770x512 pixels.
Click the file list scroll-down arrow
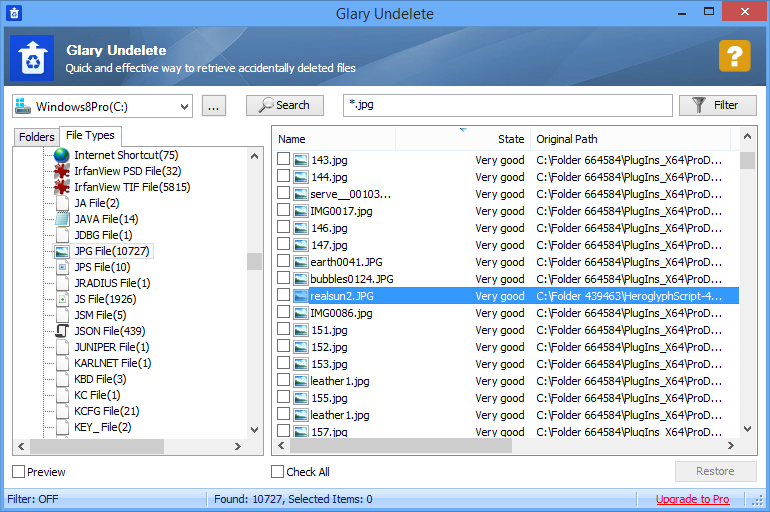(747, 429)
